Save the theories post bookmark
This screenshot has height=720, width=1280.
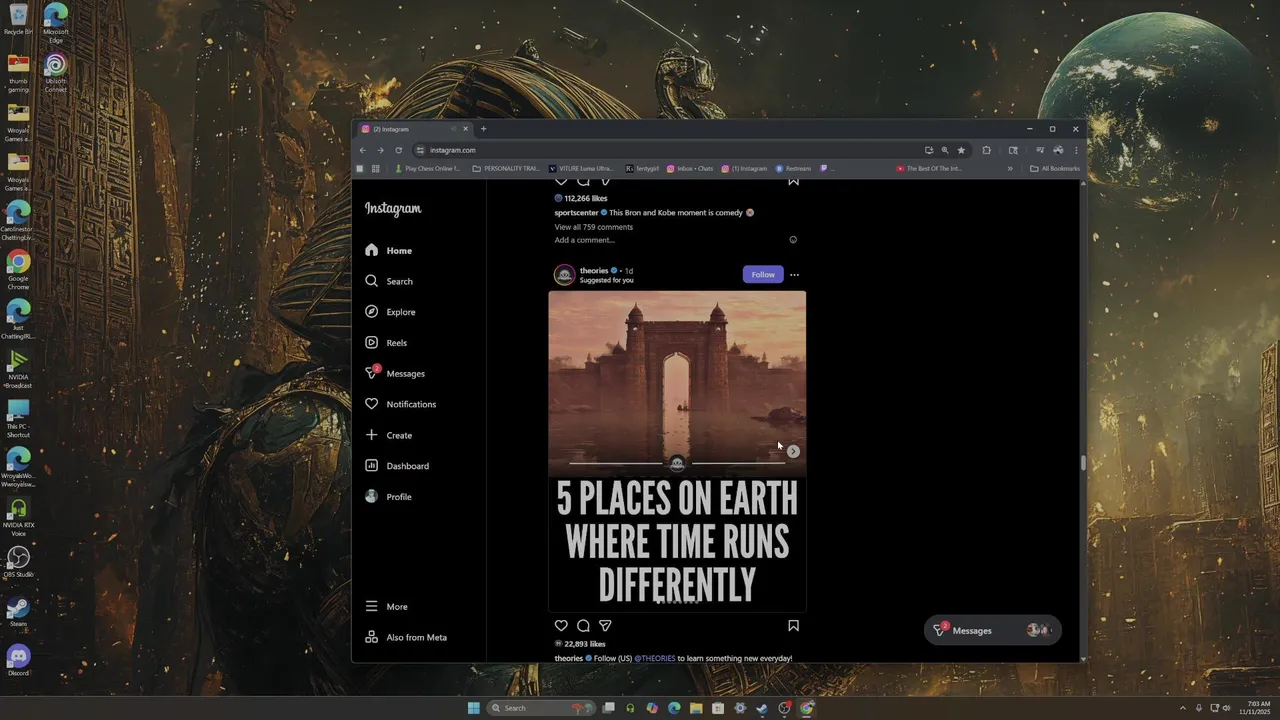click(793, 626)
